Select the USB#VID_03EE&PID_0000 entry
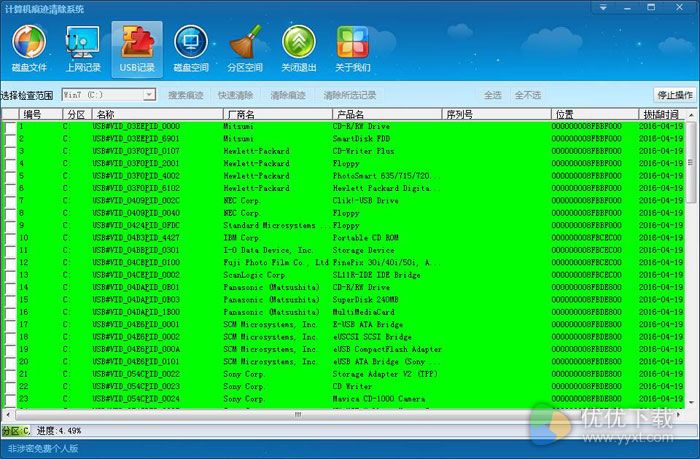Image resolution: width=700 pixels, height=459 pixels. (x=136, y=127)
